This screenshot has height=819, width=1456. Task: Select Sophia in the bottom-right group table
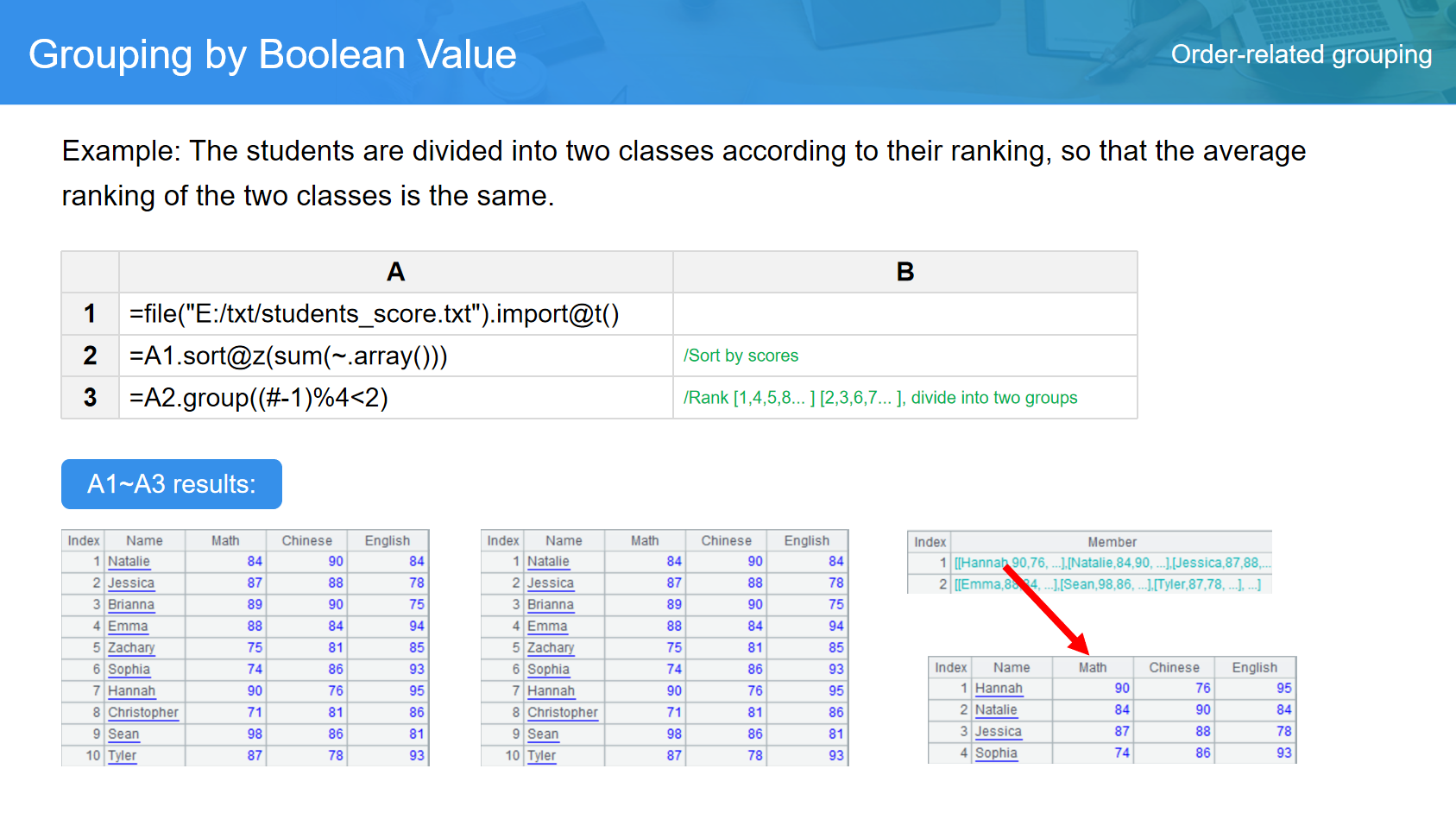coord(996,753)
